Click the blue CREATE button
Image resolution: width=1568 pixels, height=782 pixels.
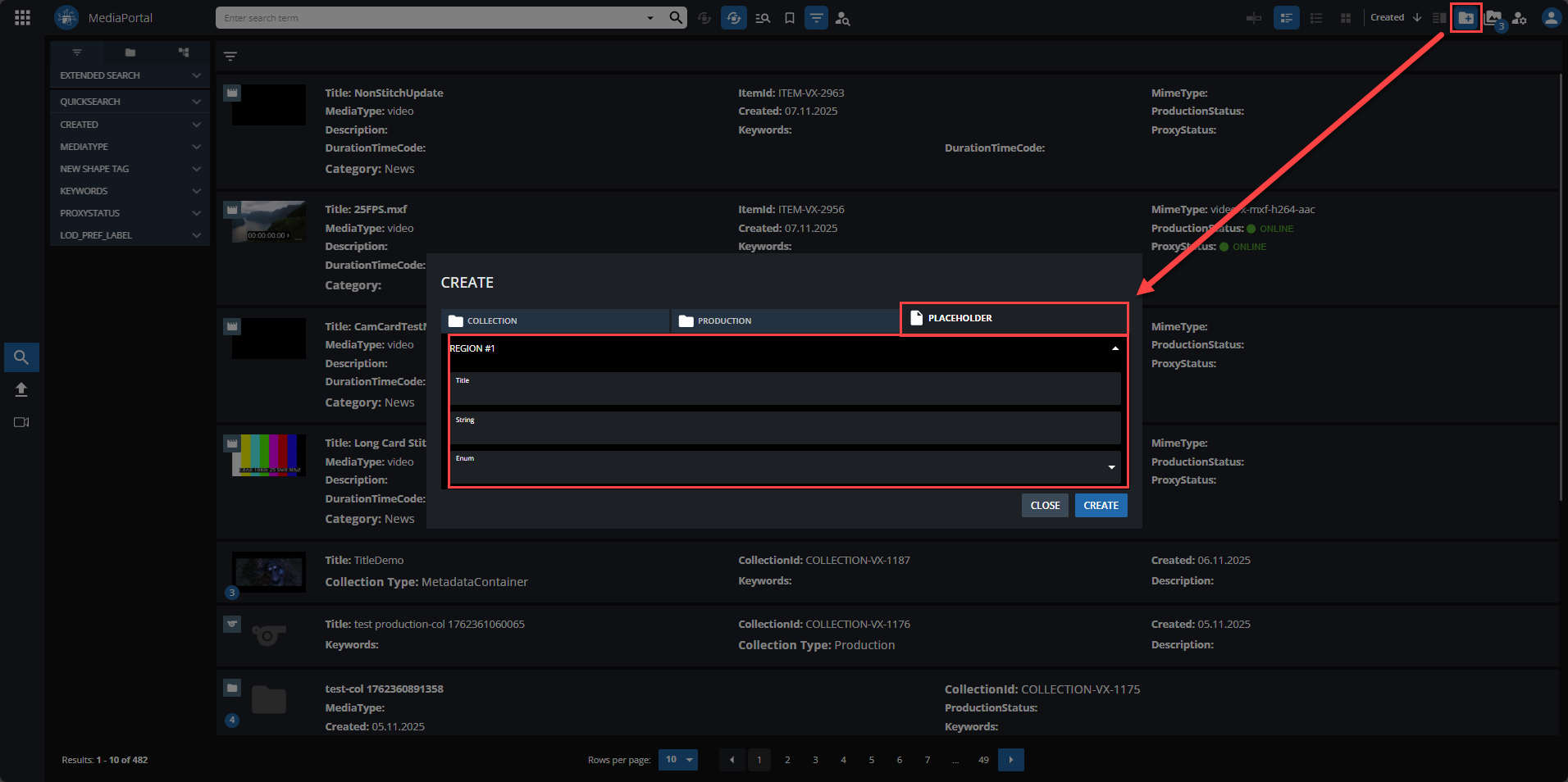pos(1101,506)
